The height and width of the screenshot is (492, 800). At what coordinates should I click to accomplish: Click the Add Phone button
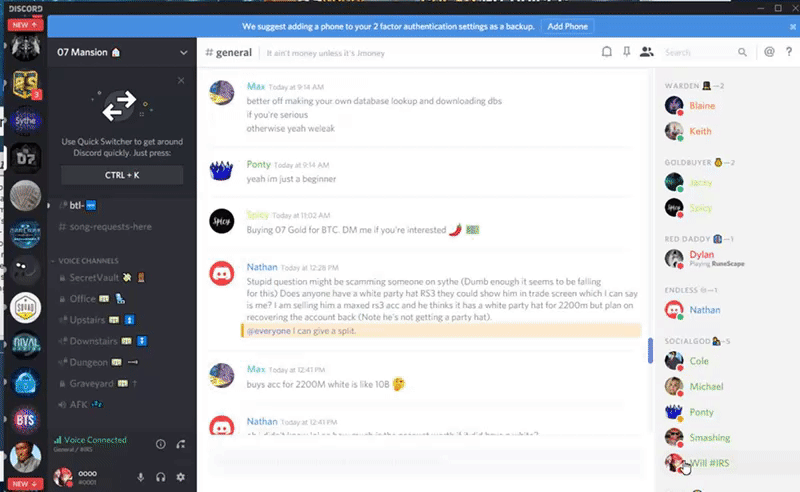click(567, 26)
